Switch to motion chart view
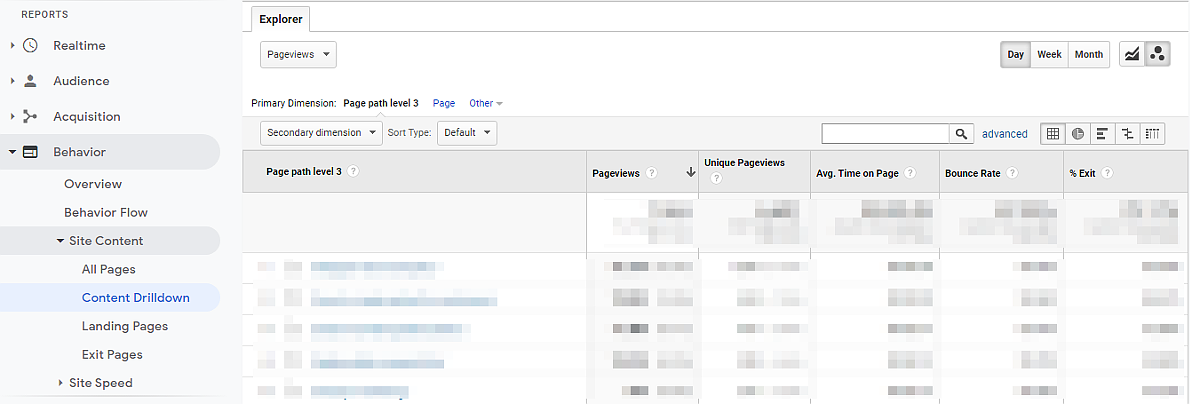This screenshot has width=1190, height=404. point(1157,55)
